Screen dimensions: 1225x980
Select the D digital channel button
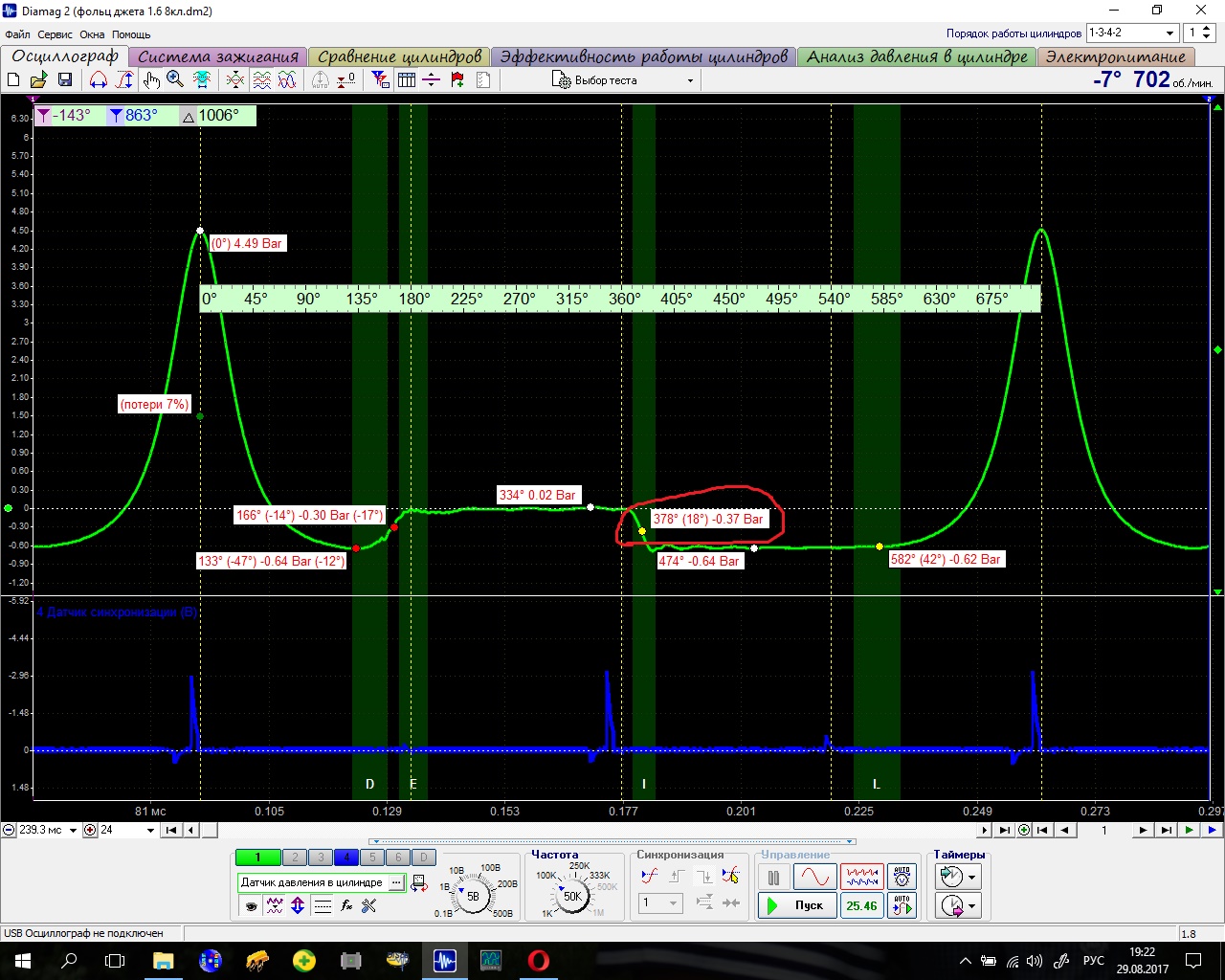(424, 857)
